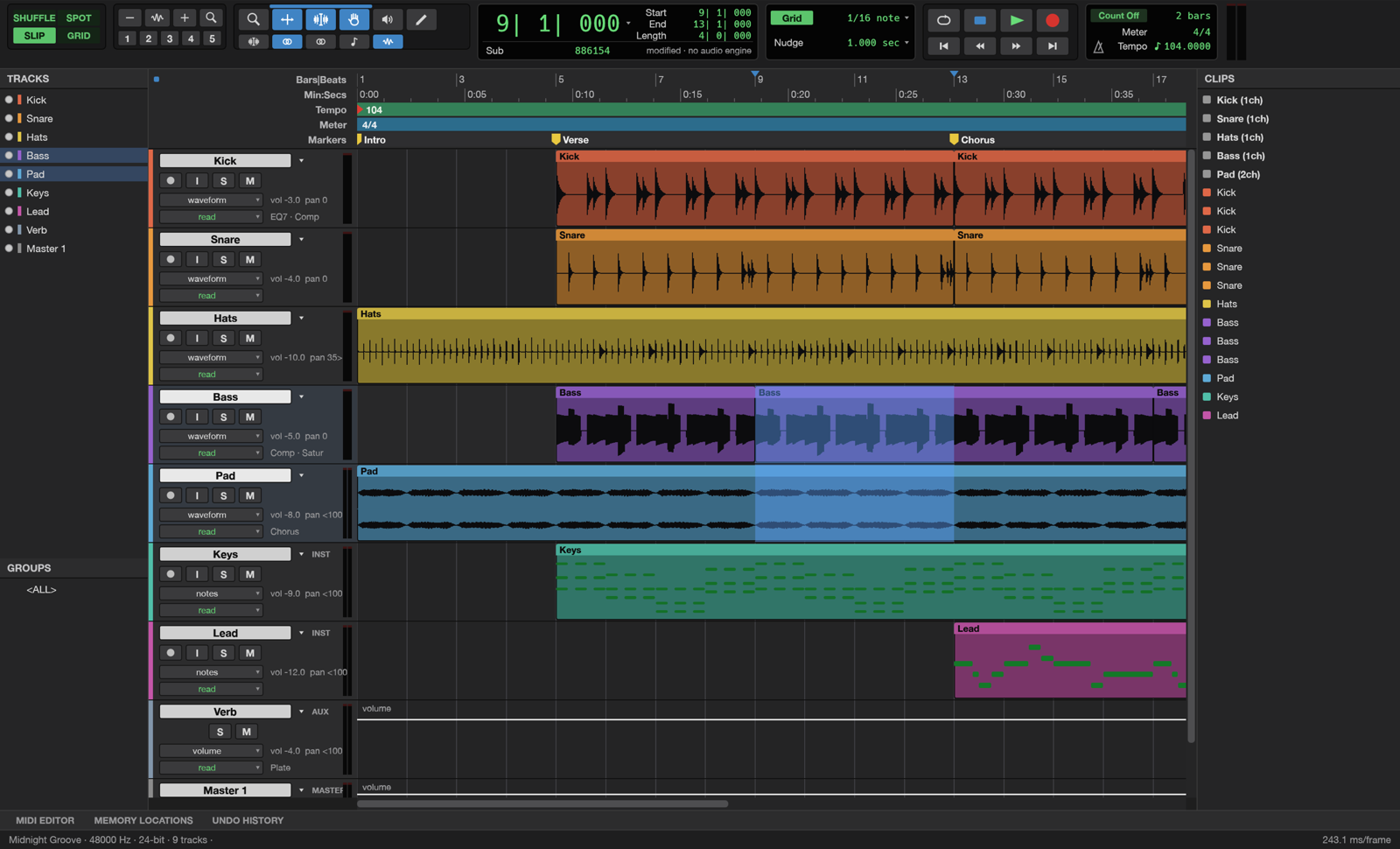
Task: Record-enable the Lead track
Action: pyautogui.click(x=171, y=653)
